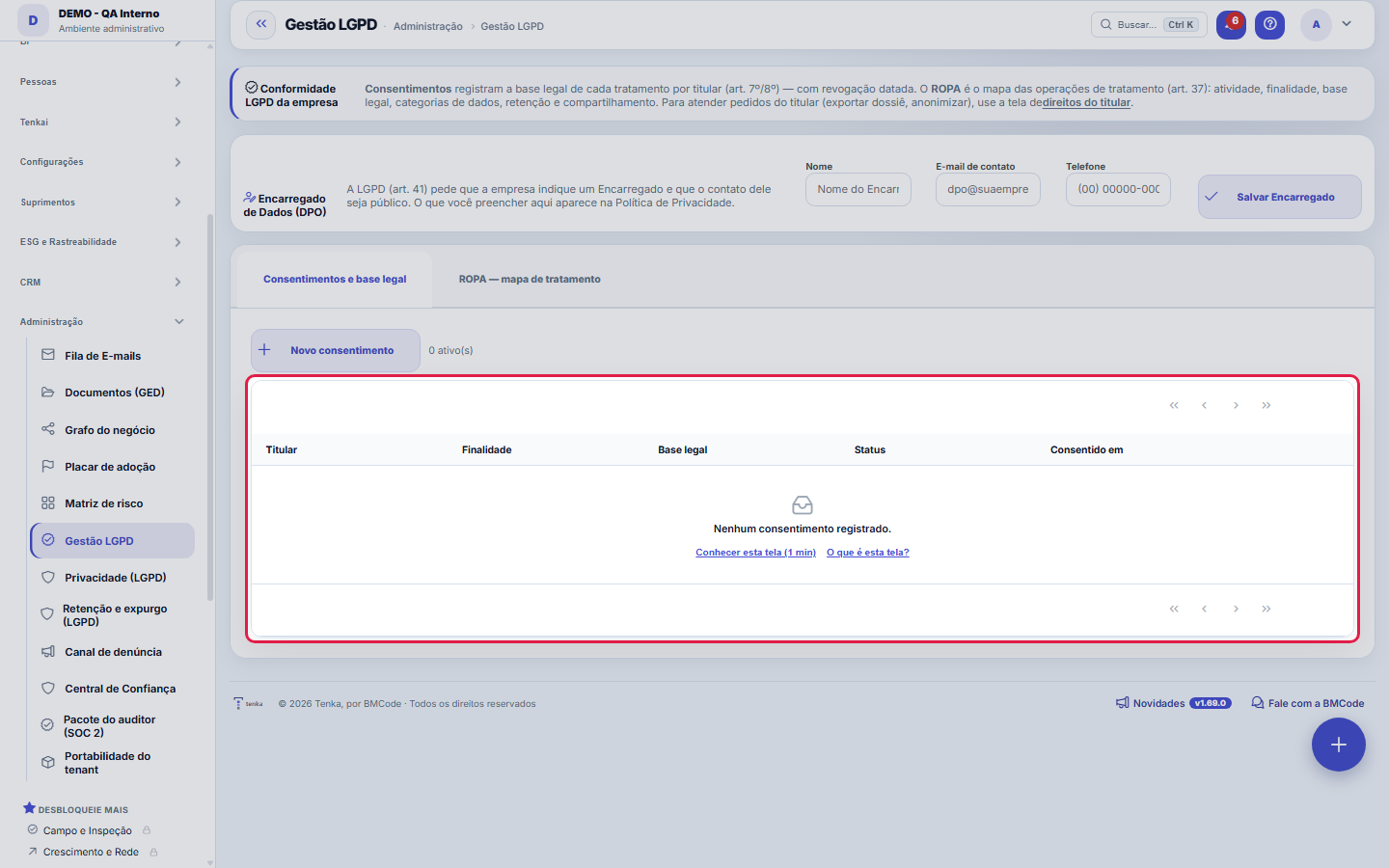Open the account dropdown chevron

pyautogui.click(x=1347, y=24)
